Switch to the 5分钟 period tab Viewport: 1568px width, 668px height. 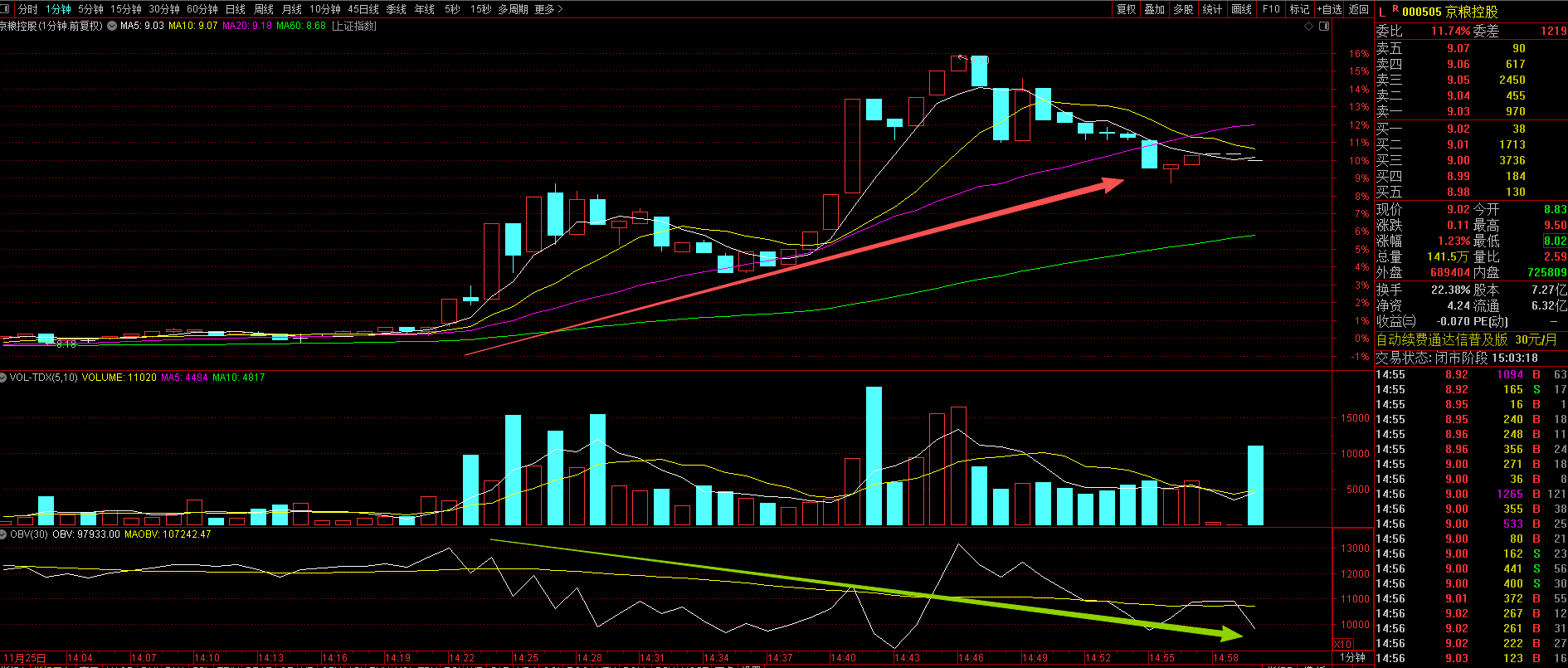[x=90, y=9]
